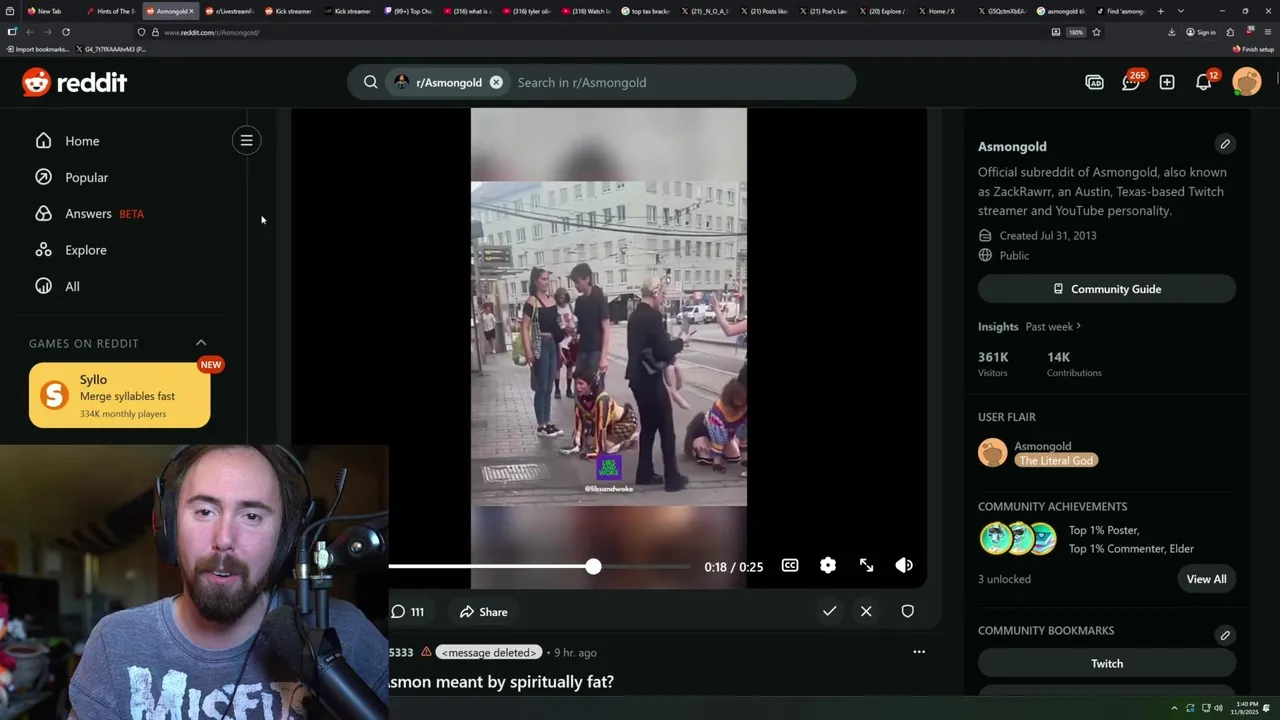This screenshot has width=1280, height=720.
Task: View All community achievements
Action: click(x=1206, y=579)
